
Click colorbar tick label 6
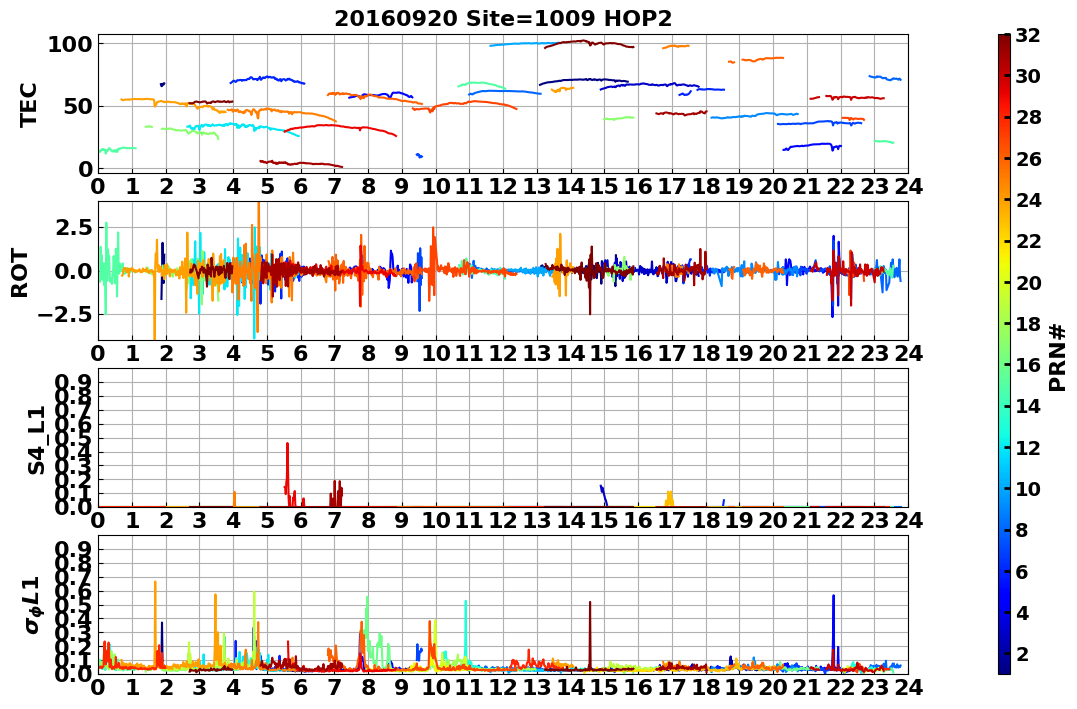click(1022, 571)
